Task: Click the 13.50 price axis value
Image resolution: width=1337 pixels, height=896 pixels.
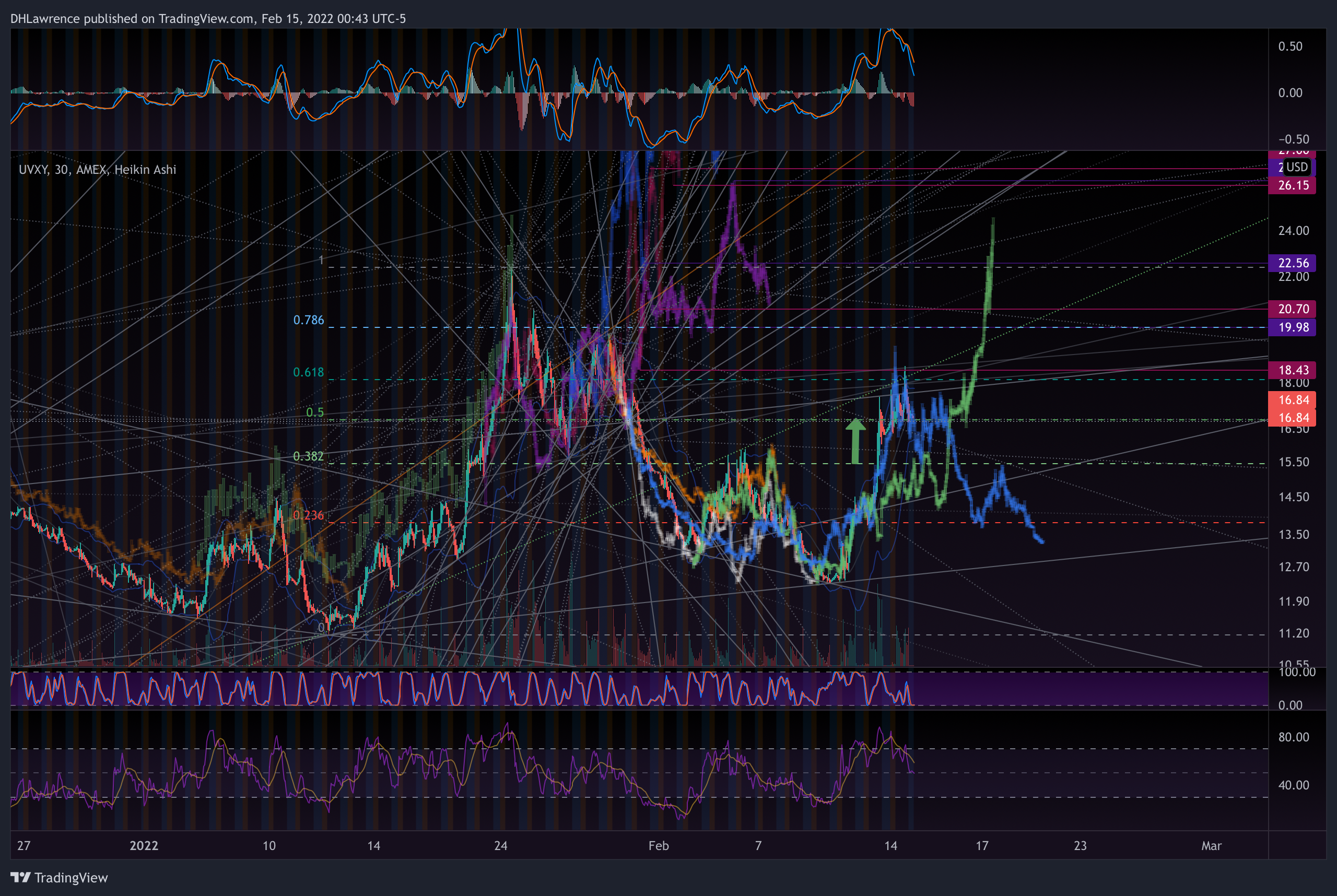Action: pyautogui.click(x=1294, y=535)
